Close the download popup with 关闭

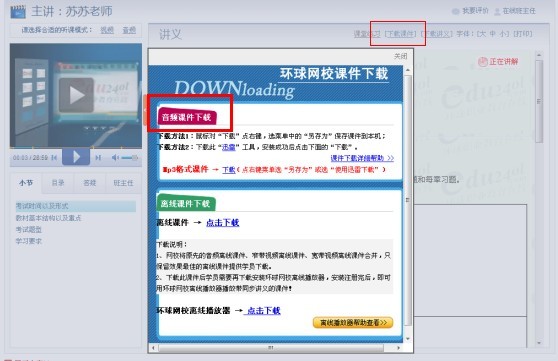click(x=400, y=56)
